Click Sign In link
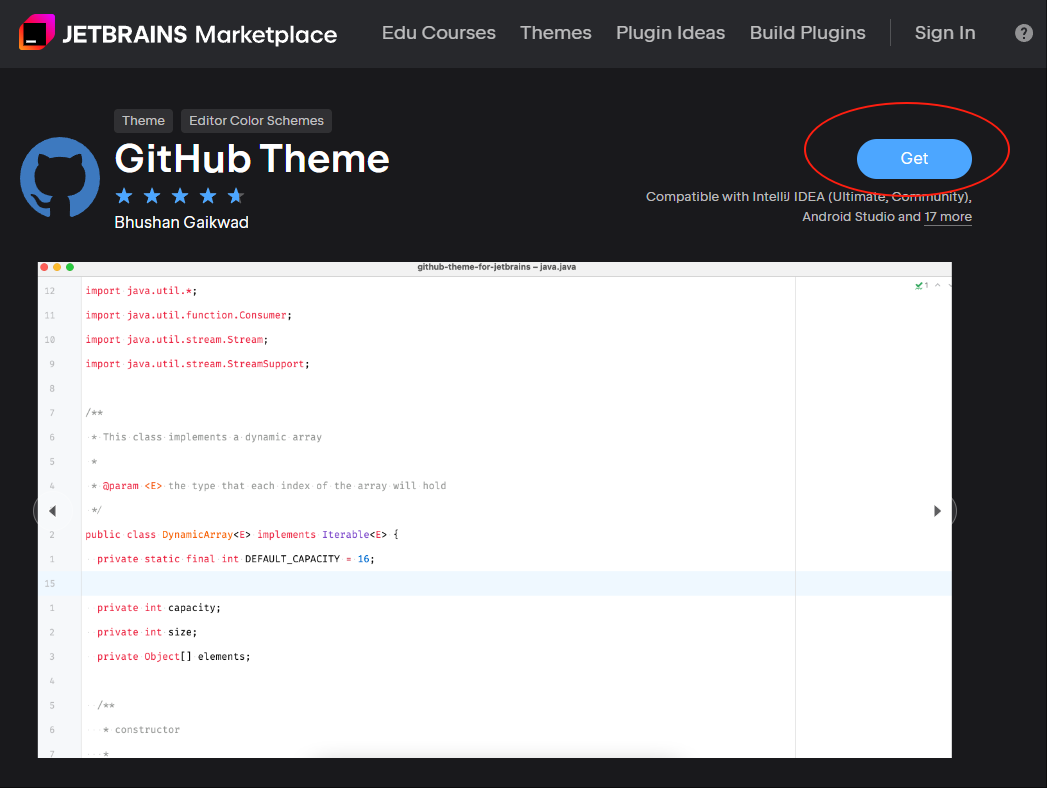The image size is (1047, 788). click(x=945, y=33)
